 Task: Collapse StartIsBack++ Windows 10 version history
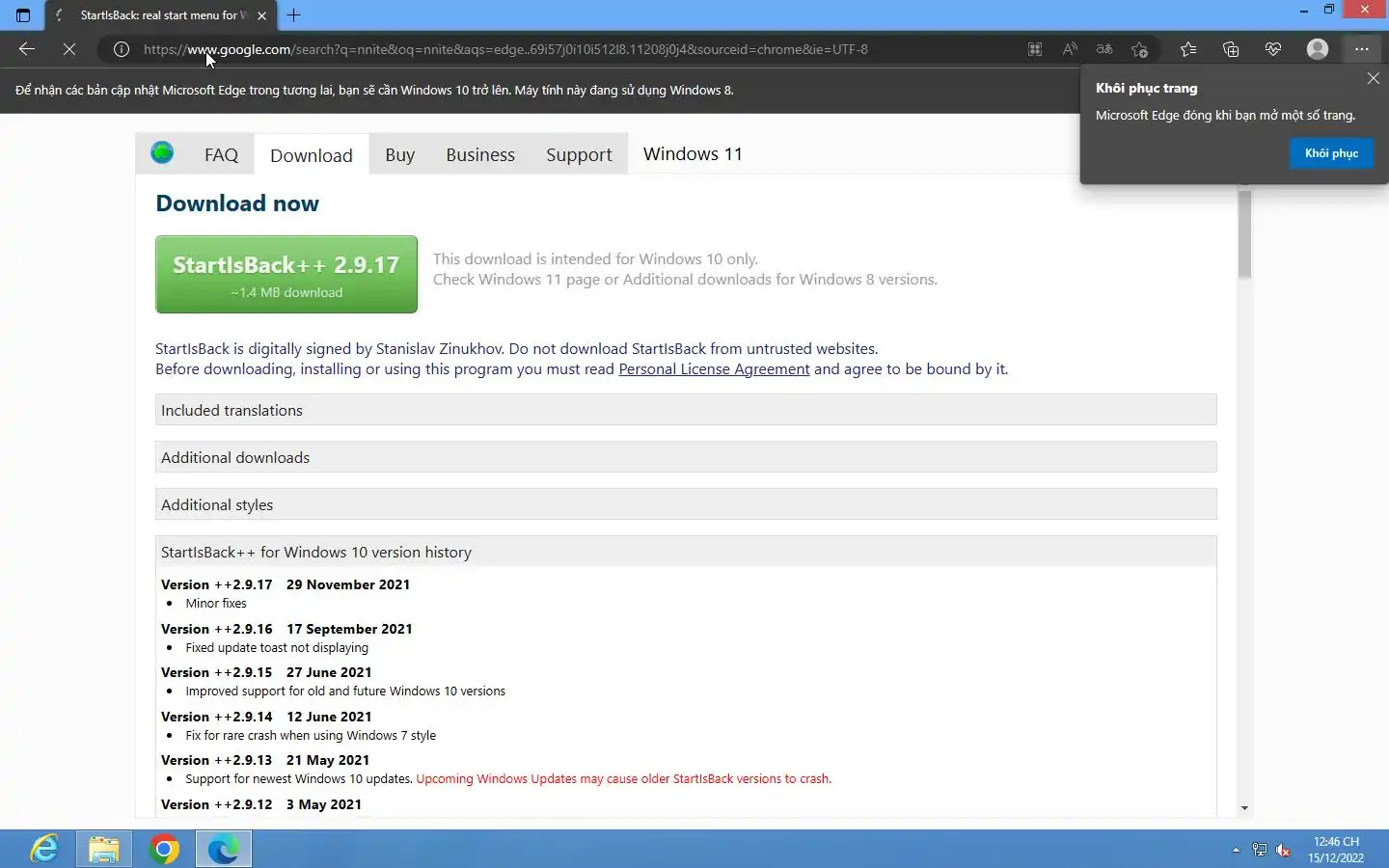click(x=686, y=552)
